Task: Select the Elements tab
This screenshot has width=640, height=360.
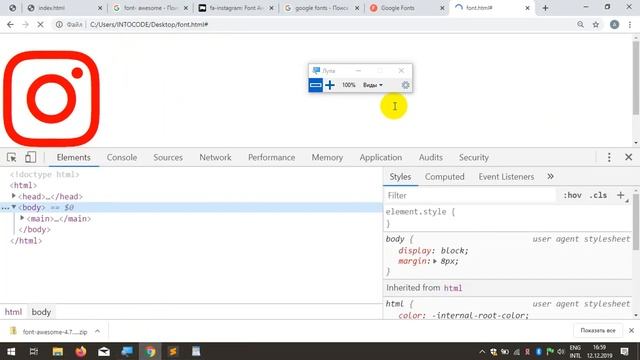Action: 73,158
